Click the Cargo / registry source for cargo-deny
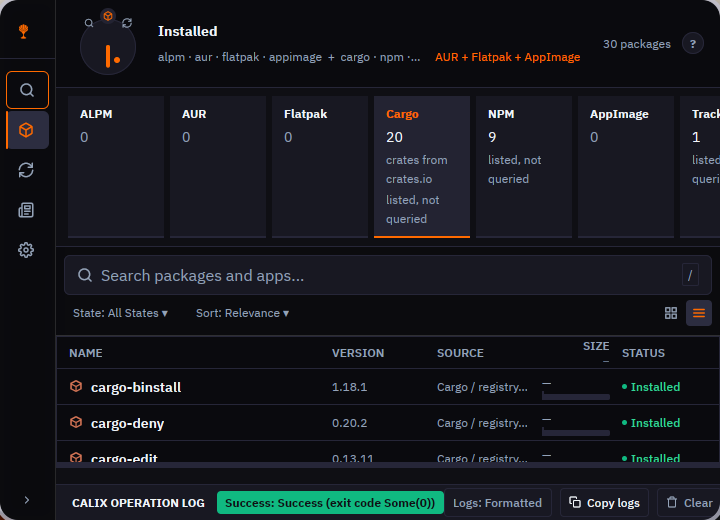Viewport: 720px width, 520px height. [x=482, y=423]
